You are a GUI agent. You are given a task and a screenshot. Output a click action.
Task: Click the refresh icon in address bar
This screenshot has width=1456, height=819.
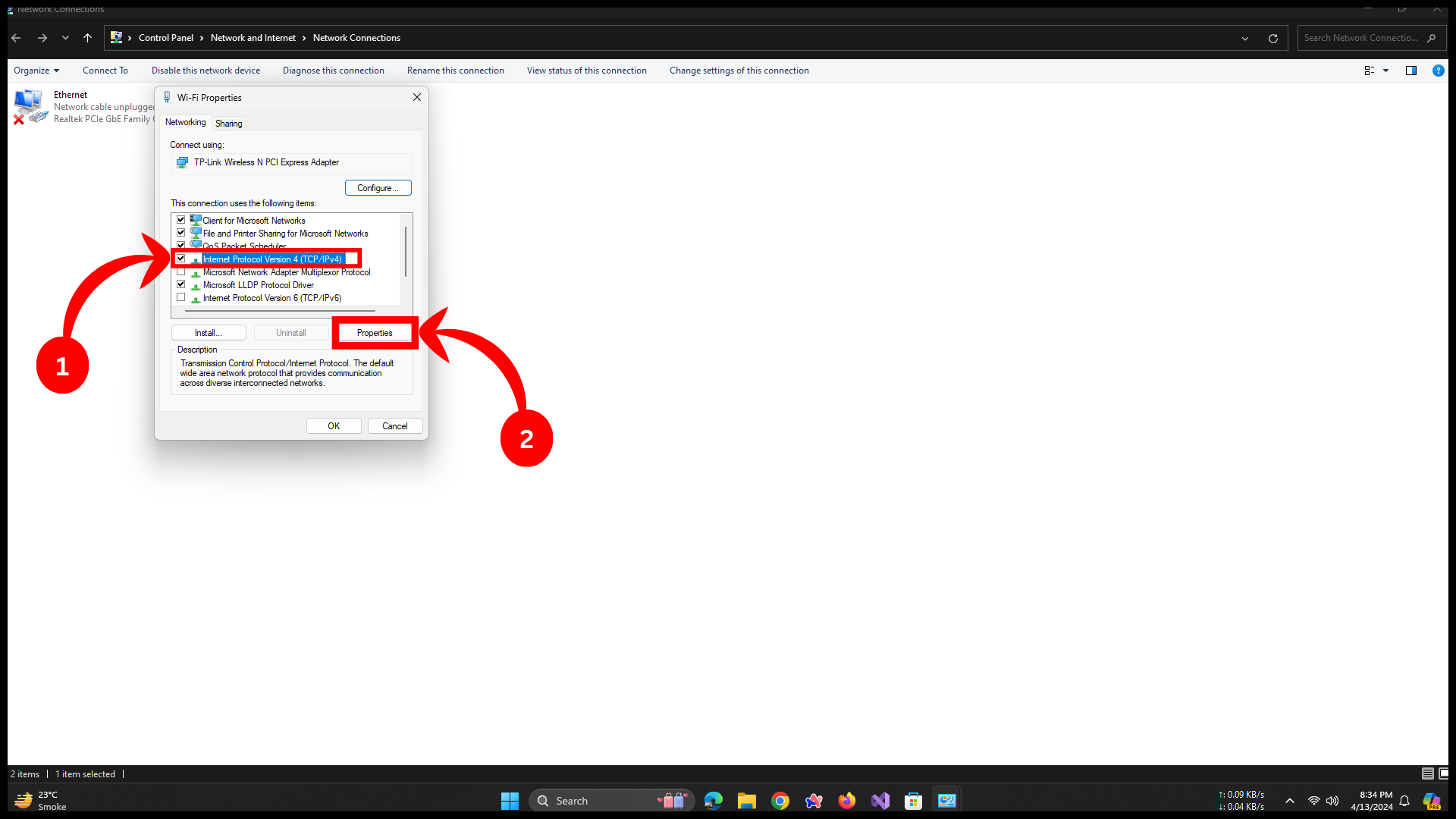click(1273, 38)
